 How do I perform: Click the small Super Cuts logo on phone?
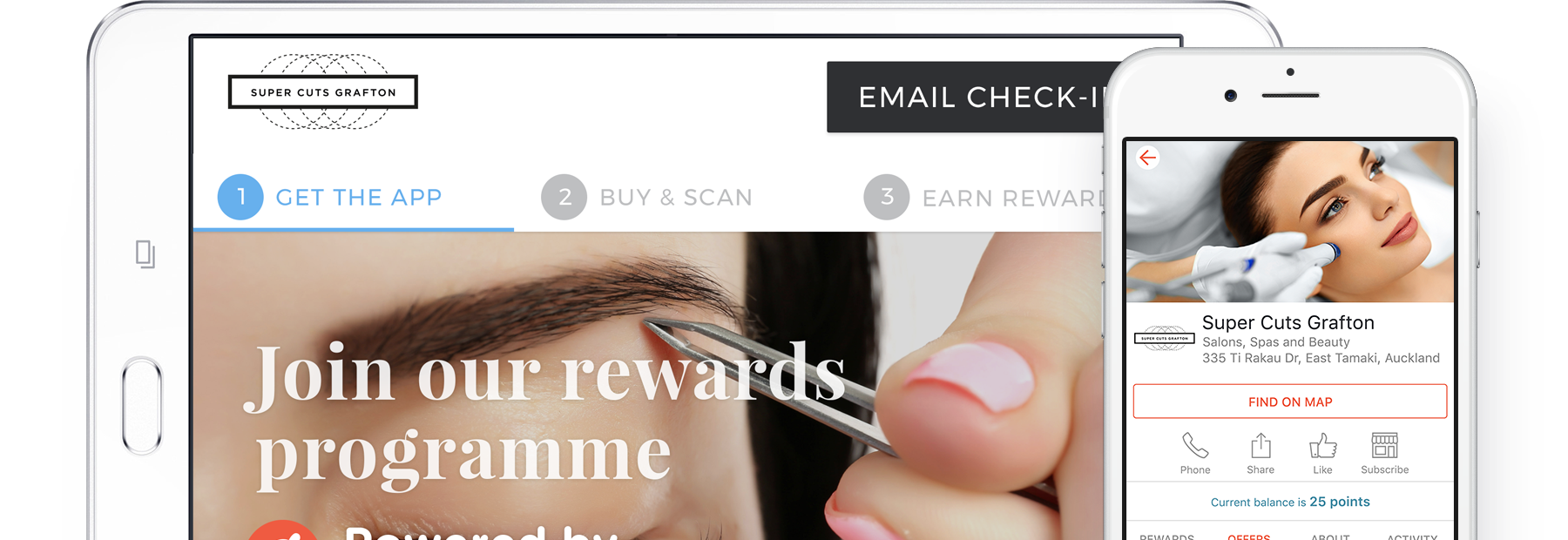coord(1164,338)
